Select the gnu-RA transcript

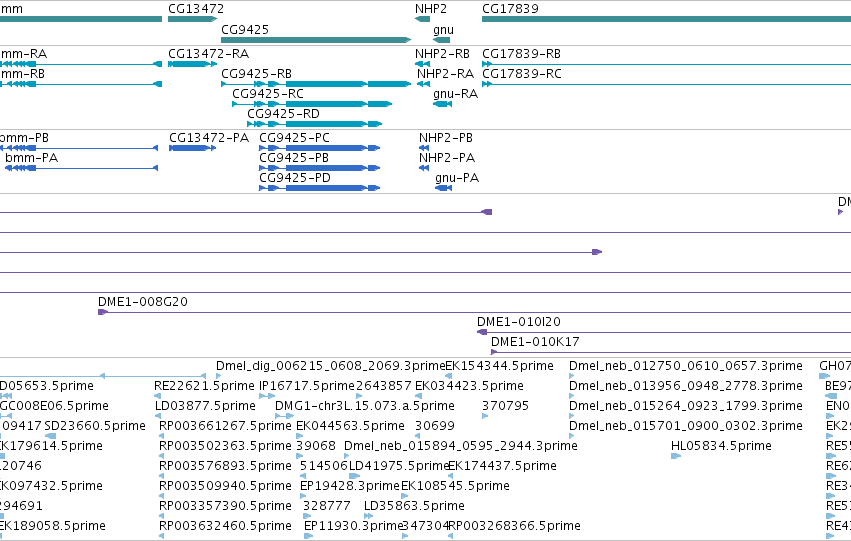click(x=442, y=104)
